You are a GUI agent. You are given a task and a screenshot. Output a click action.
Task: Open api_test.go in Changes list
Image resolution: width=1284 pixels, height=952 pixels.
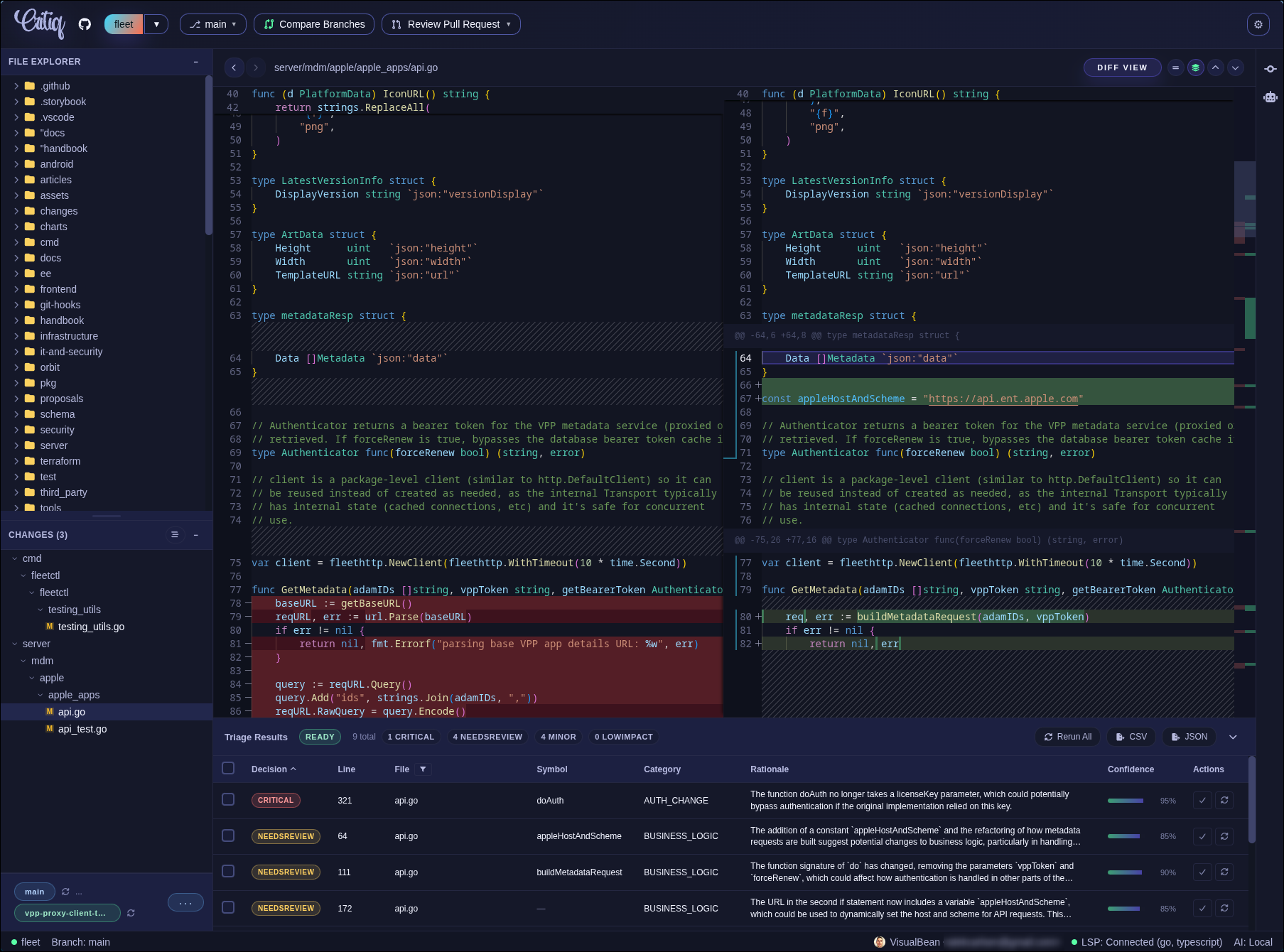82,729
